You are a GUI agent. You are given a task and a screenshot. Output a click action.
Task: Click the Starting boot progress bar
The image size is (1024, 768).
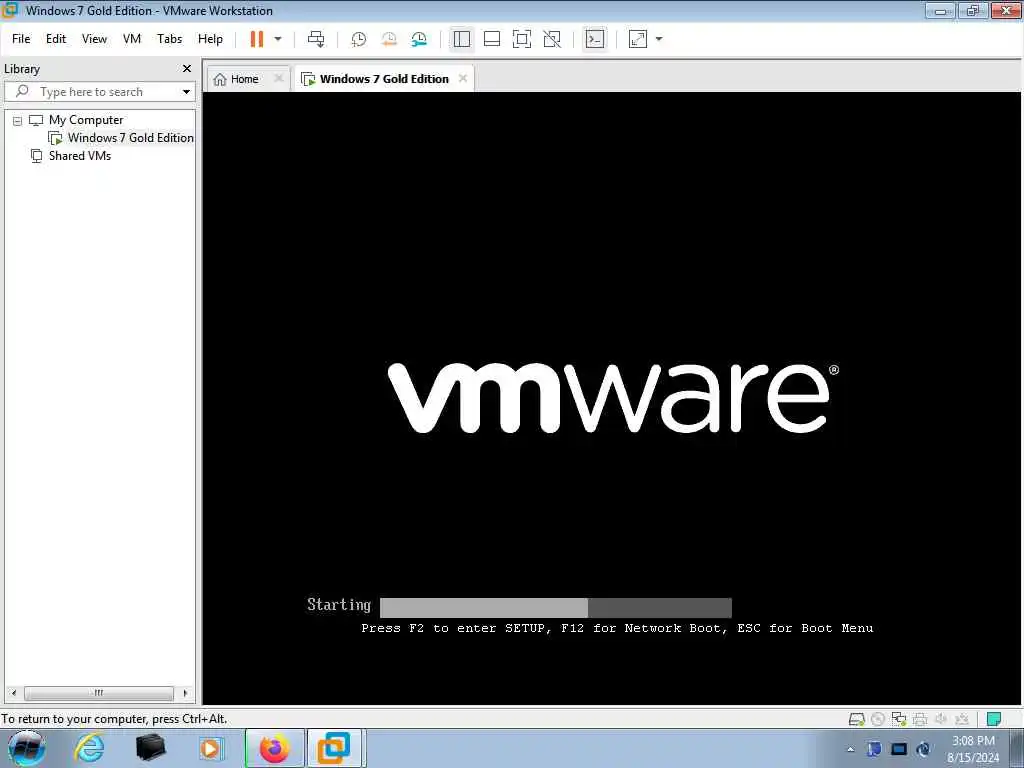[x=556, y=607]
